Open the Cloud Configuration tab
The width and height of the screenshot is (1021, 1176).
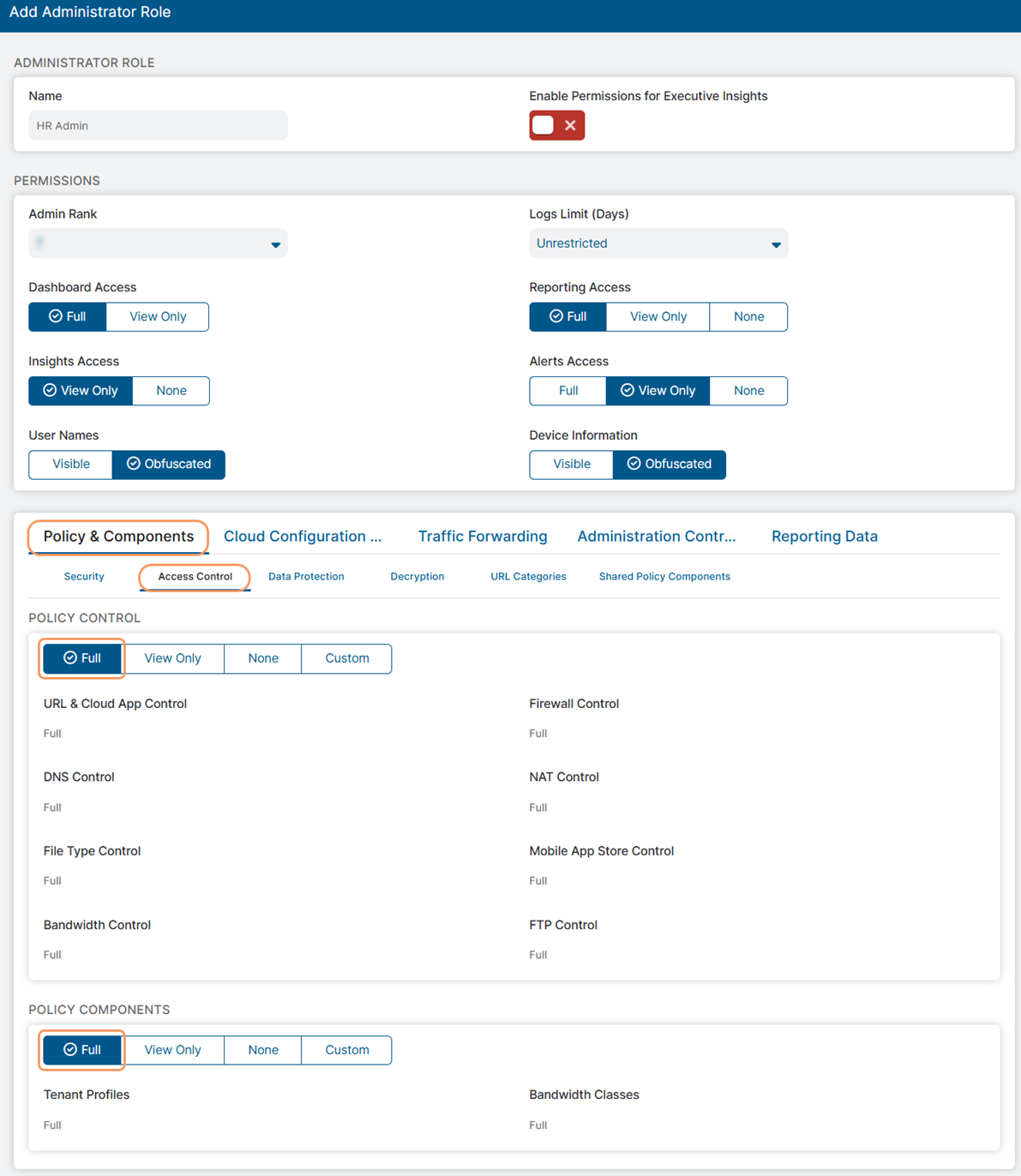tap(303, 537)
